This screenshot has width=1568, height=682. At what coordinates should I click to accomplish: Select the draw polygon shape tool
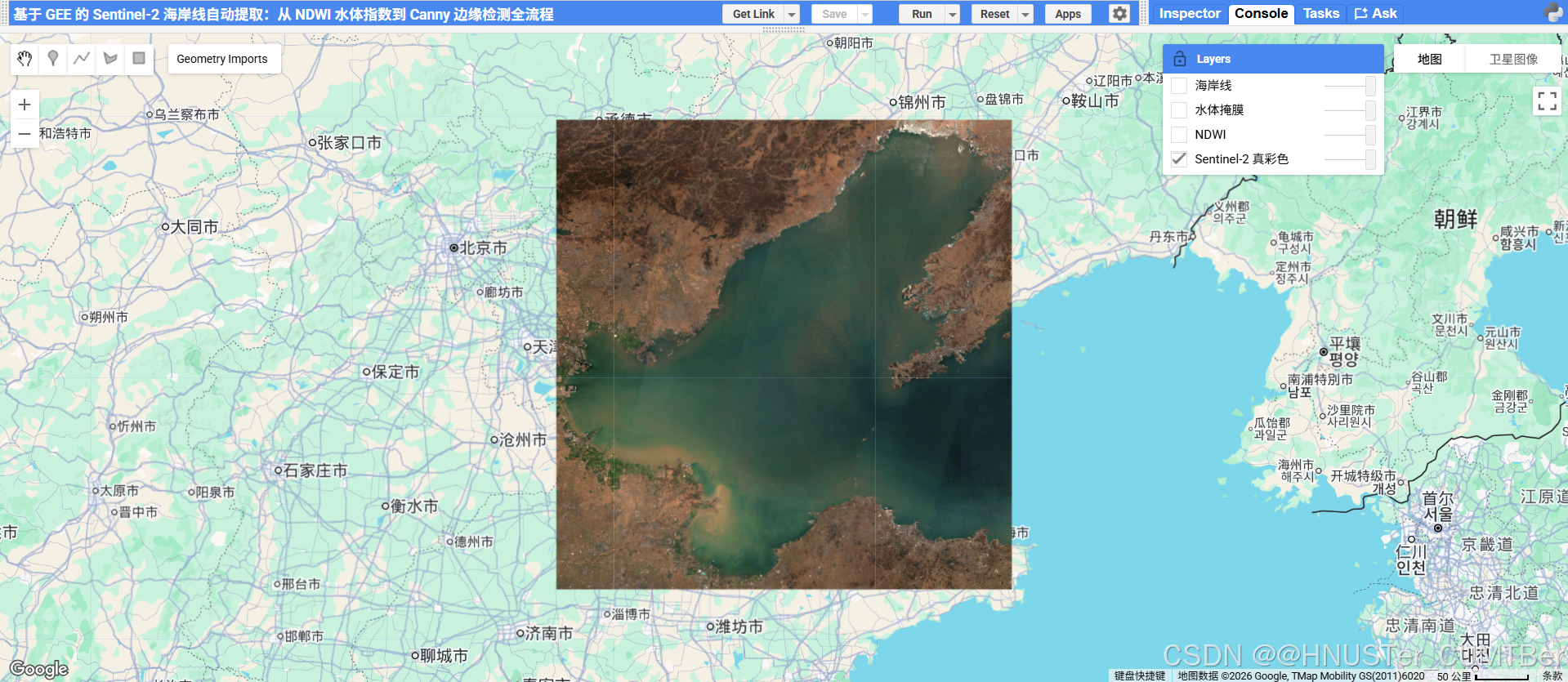click(110, 58)
